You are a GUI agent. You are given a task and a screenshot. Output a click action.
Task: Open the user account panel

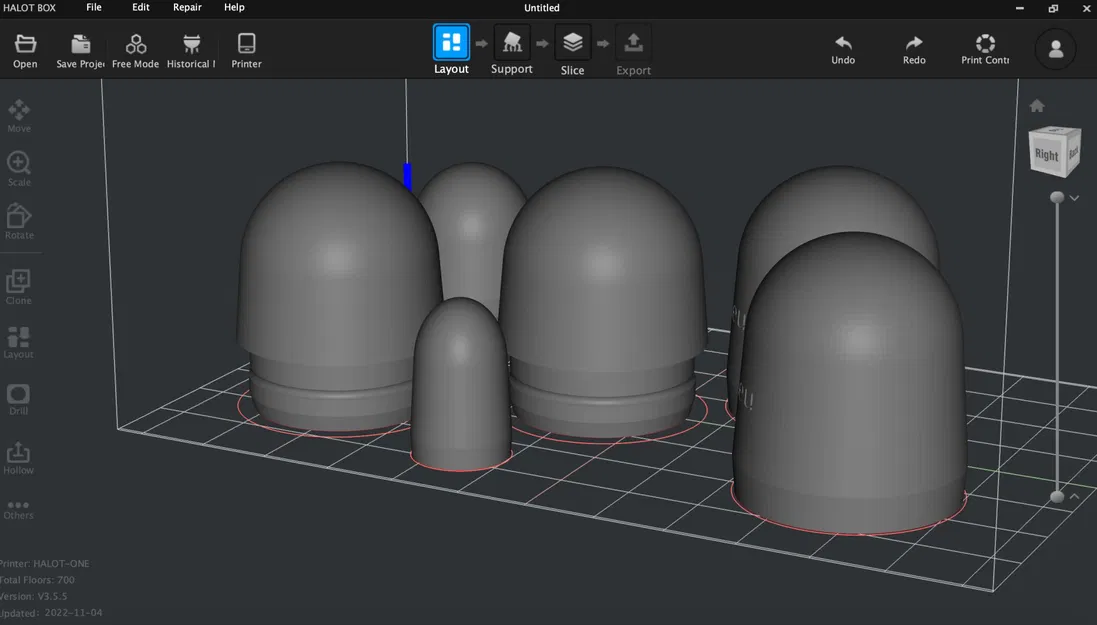tap(1056, 48)
